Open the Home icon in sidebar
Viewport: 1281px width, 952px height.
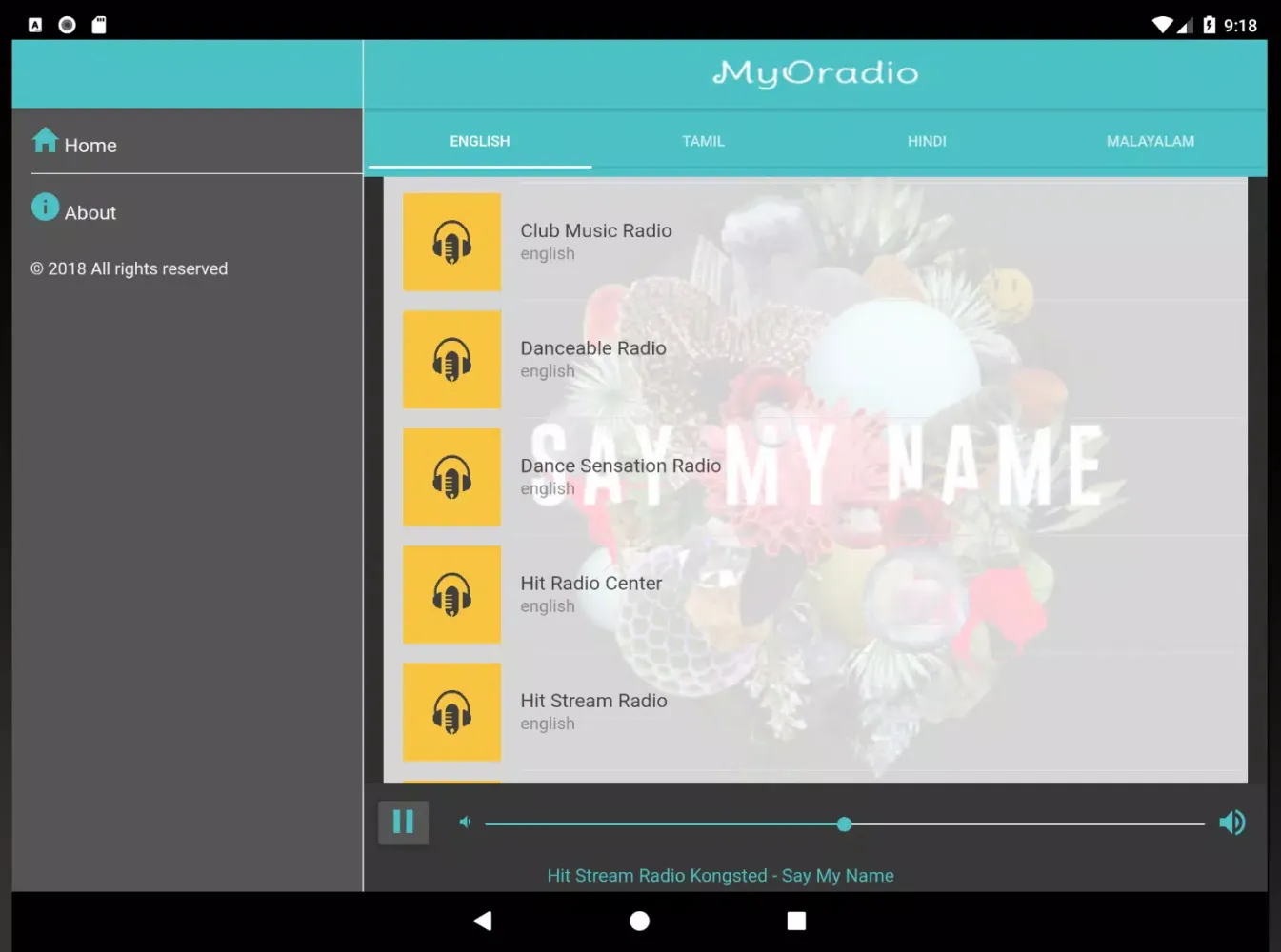coord(45,140)
